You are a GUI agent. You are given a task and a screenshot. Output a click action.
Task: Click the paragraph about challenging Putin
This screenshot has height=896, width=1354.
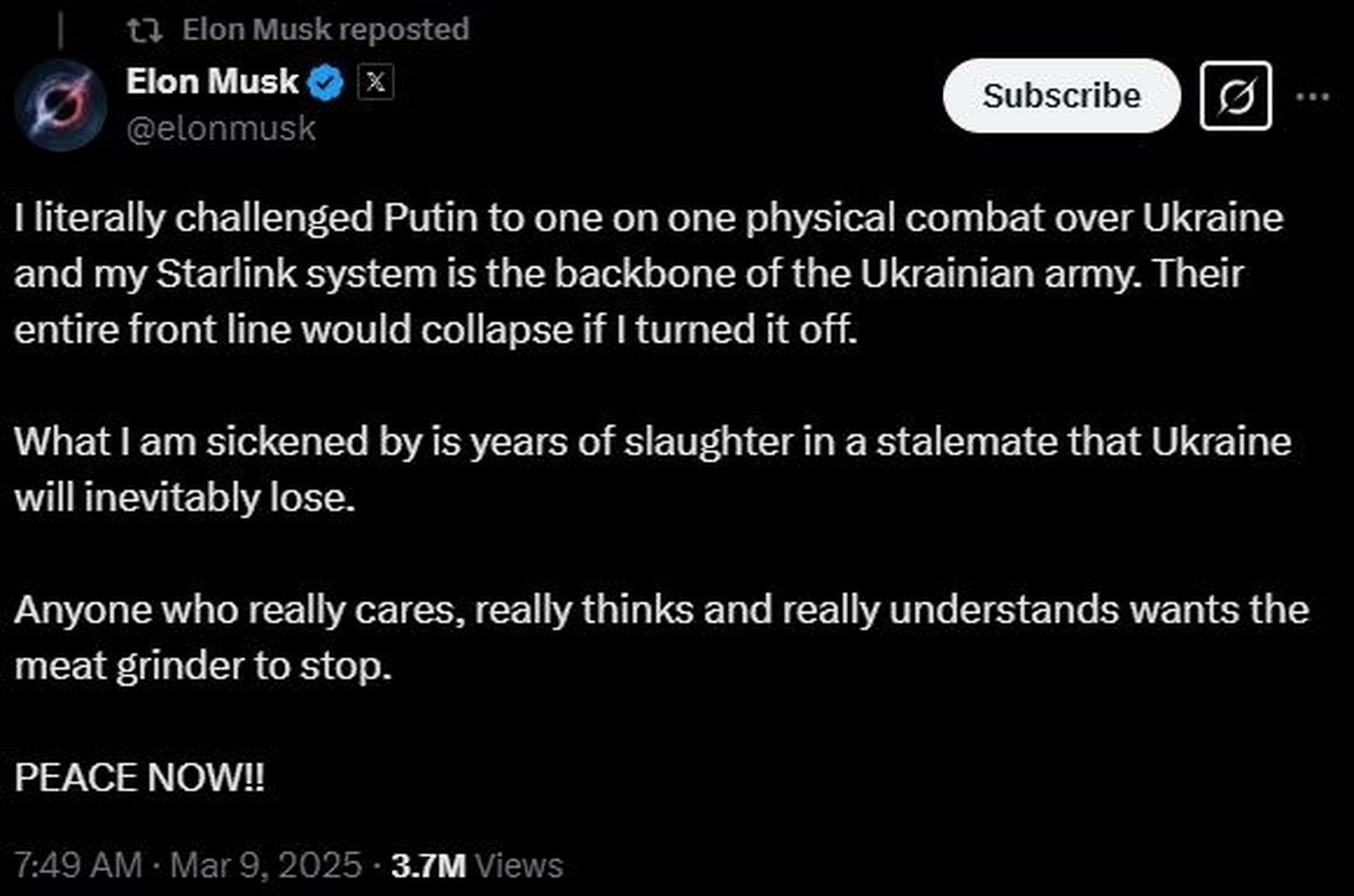[649, 273]
